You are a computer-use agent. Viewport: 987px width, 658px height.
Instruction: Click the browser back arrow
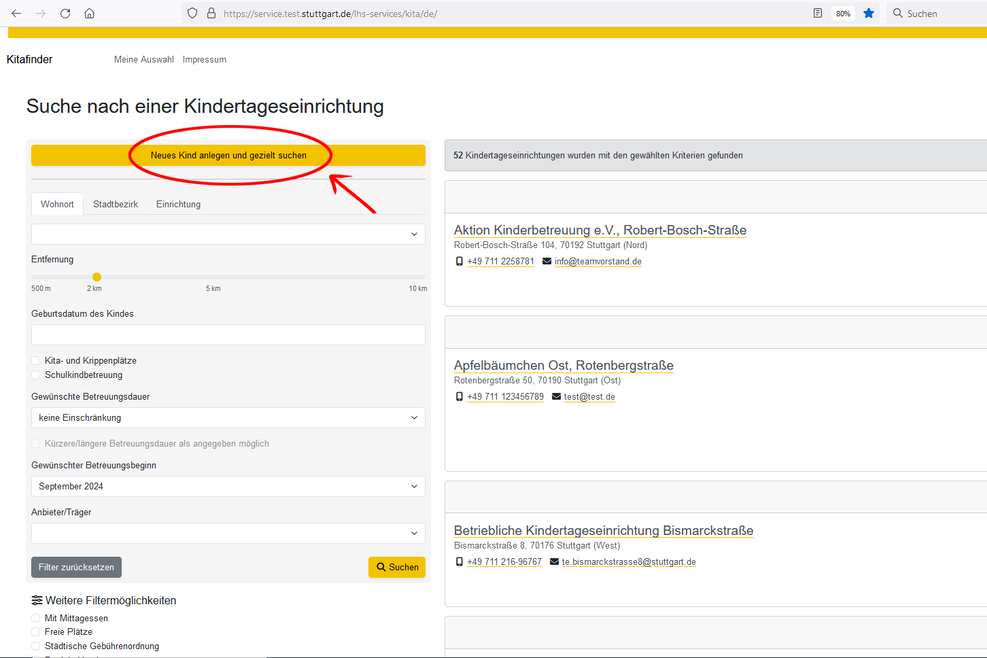16,13
